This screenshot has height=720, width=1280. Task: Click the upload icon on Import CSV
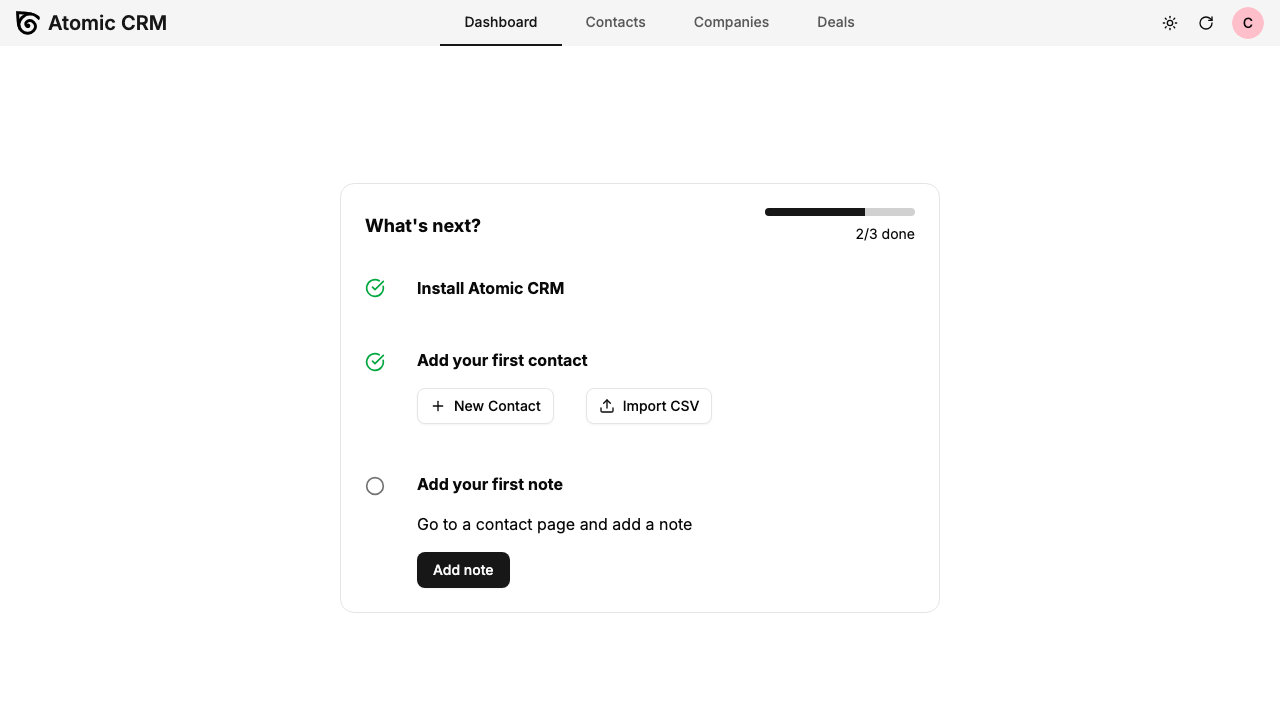tap(607, 406)
